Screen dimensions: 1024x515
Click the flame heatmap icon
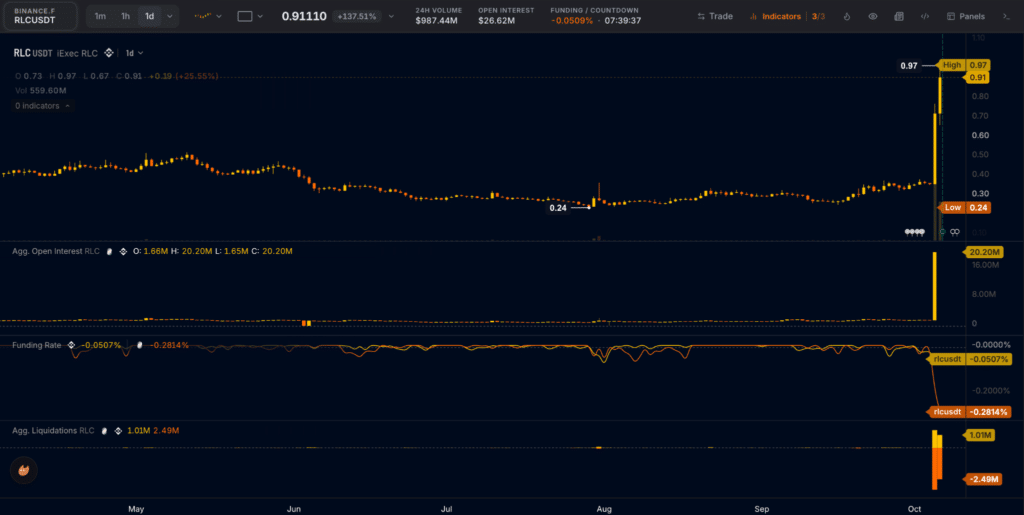pos(846,16)
